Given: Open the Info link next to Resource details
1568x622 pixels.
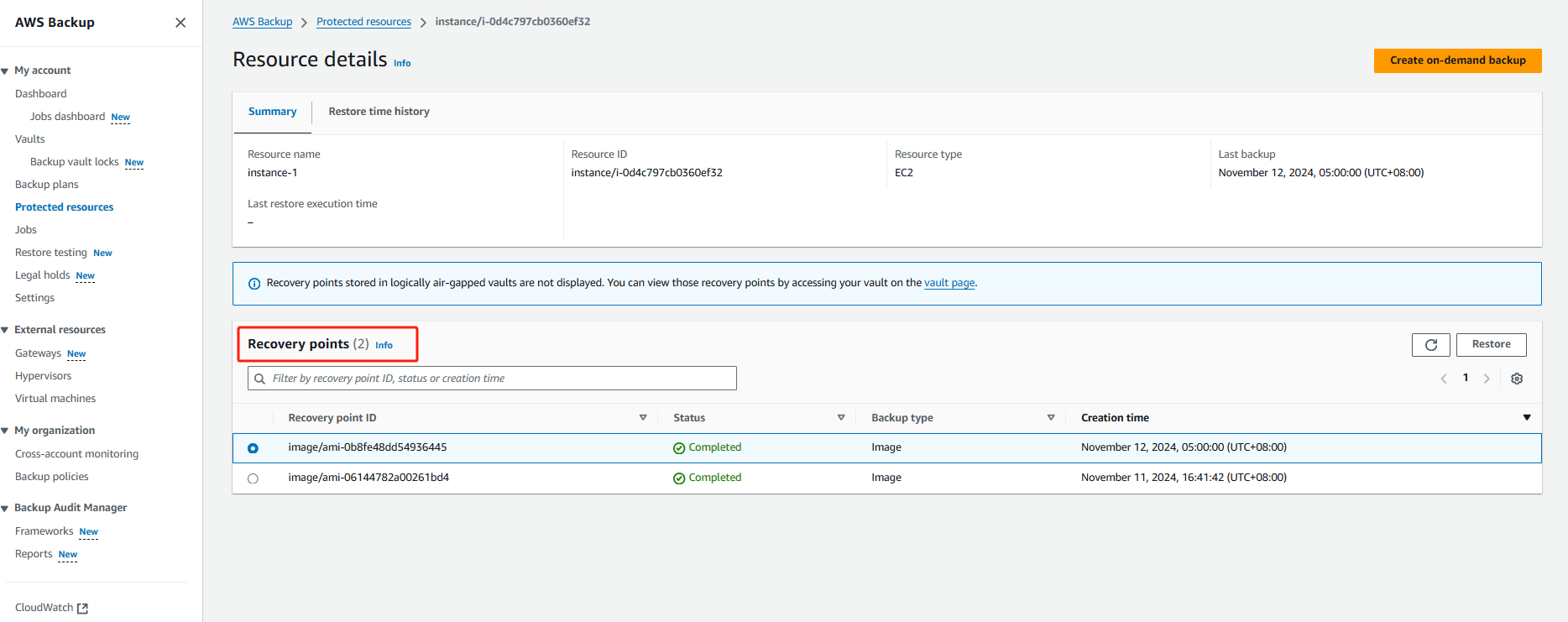Looking at the screenshot, I should point(402,63).
